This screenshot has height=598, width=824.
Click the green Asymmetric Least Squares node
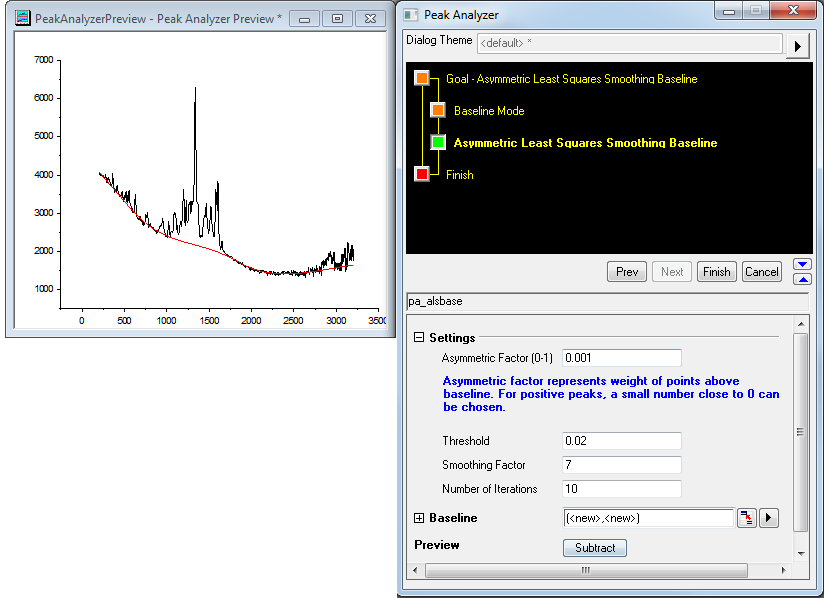438,142
